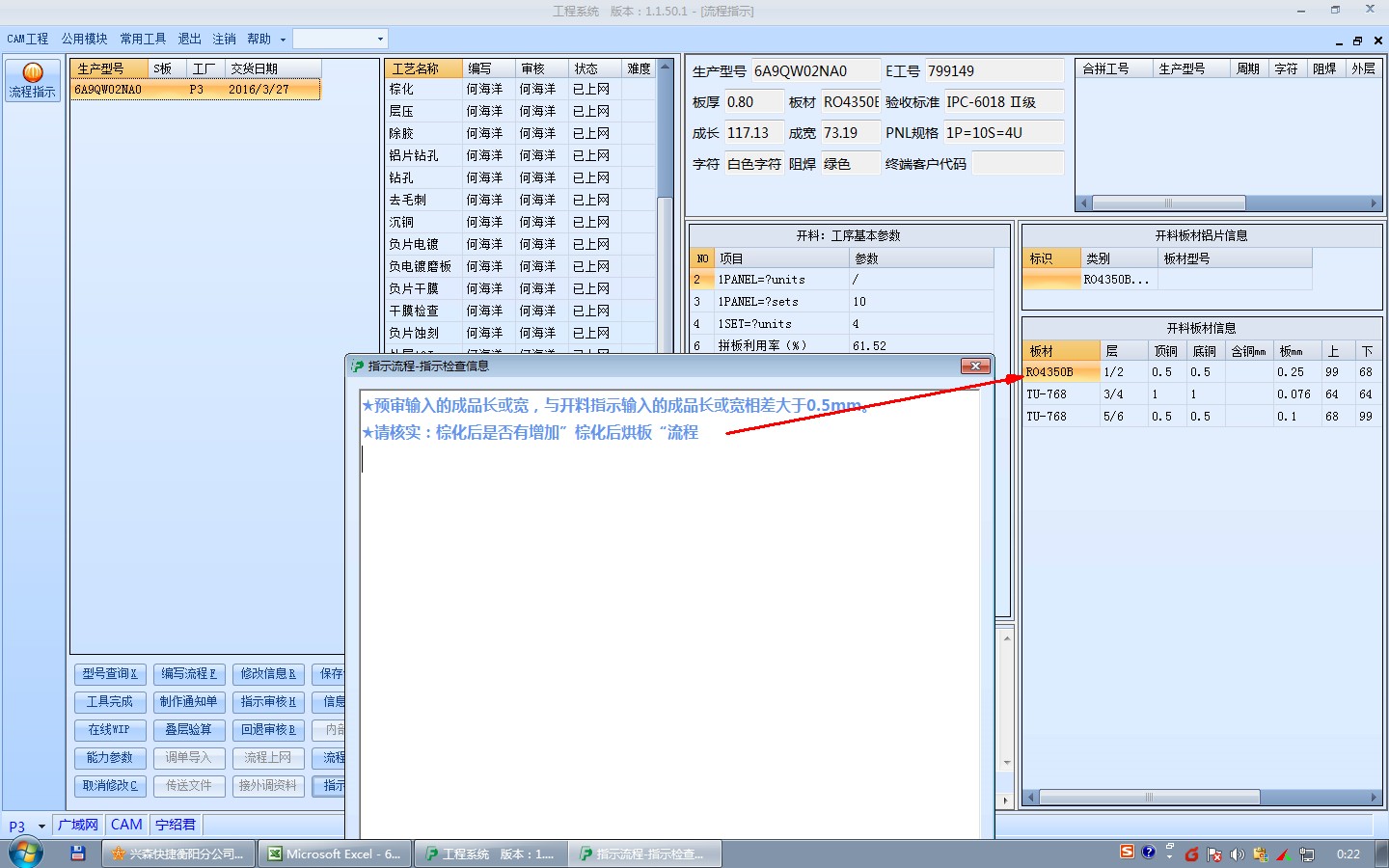Select the 沉铜 process row

[521, 223]
